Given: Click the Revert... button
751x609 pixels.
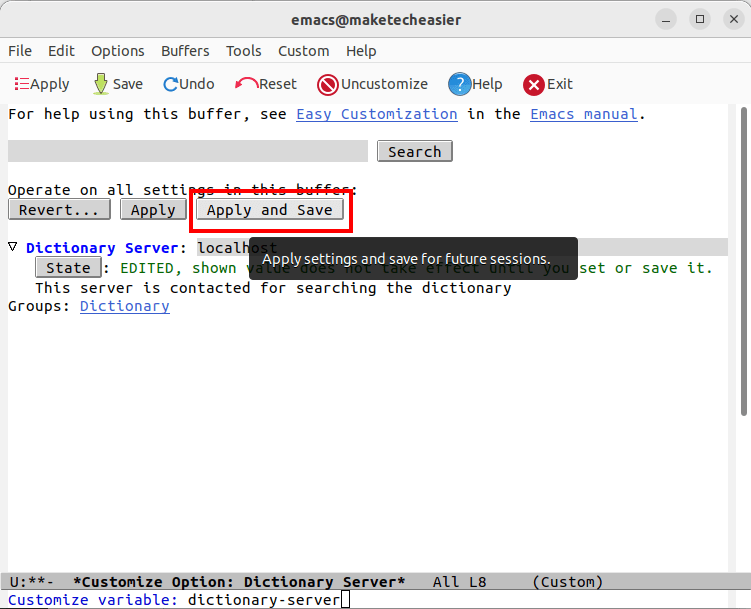Looking at the screenshot, I should point(59,210).
